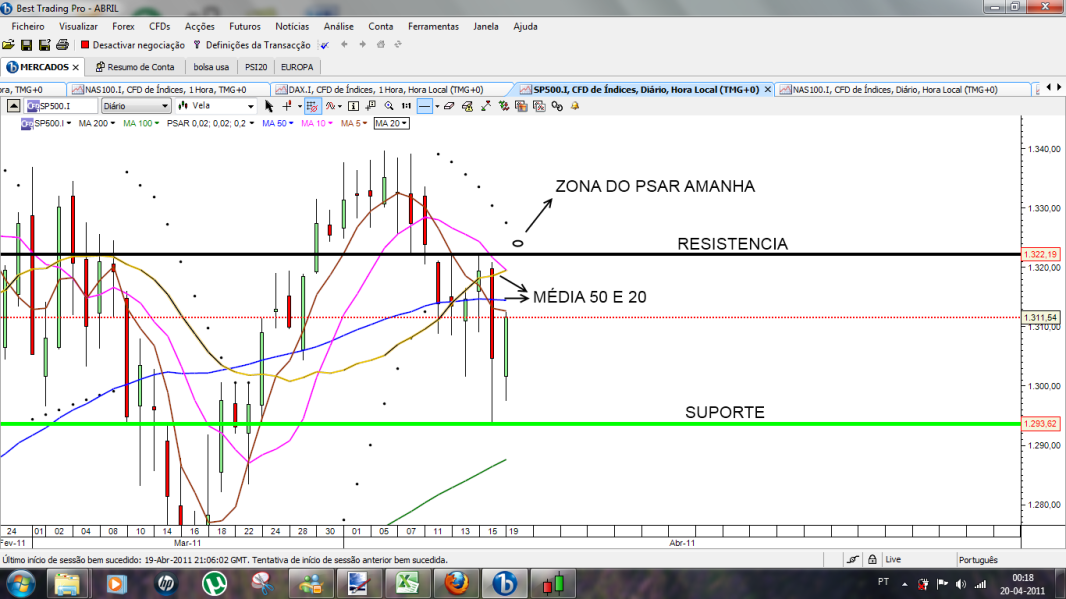The image size is (1066, 599).
Task: Switch to EUROPA tab
Action: [x=297, y=67]
